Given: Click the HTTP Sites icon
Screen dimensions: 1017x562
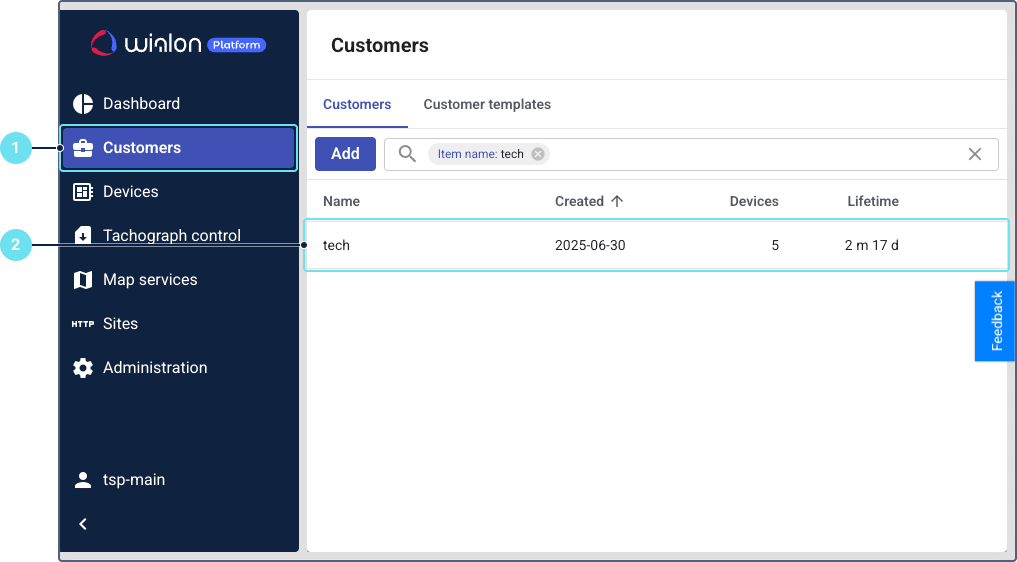Looking at the screenshot, I should point(83,324).
